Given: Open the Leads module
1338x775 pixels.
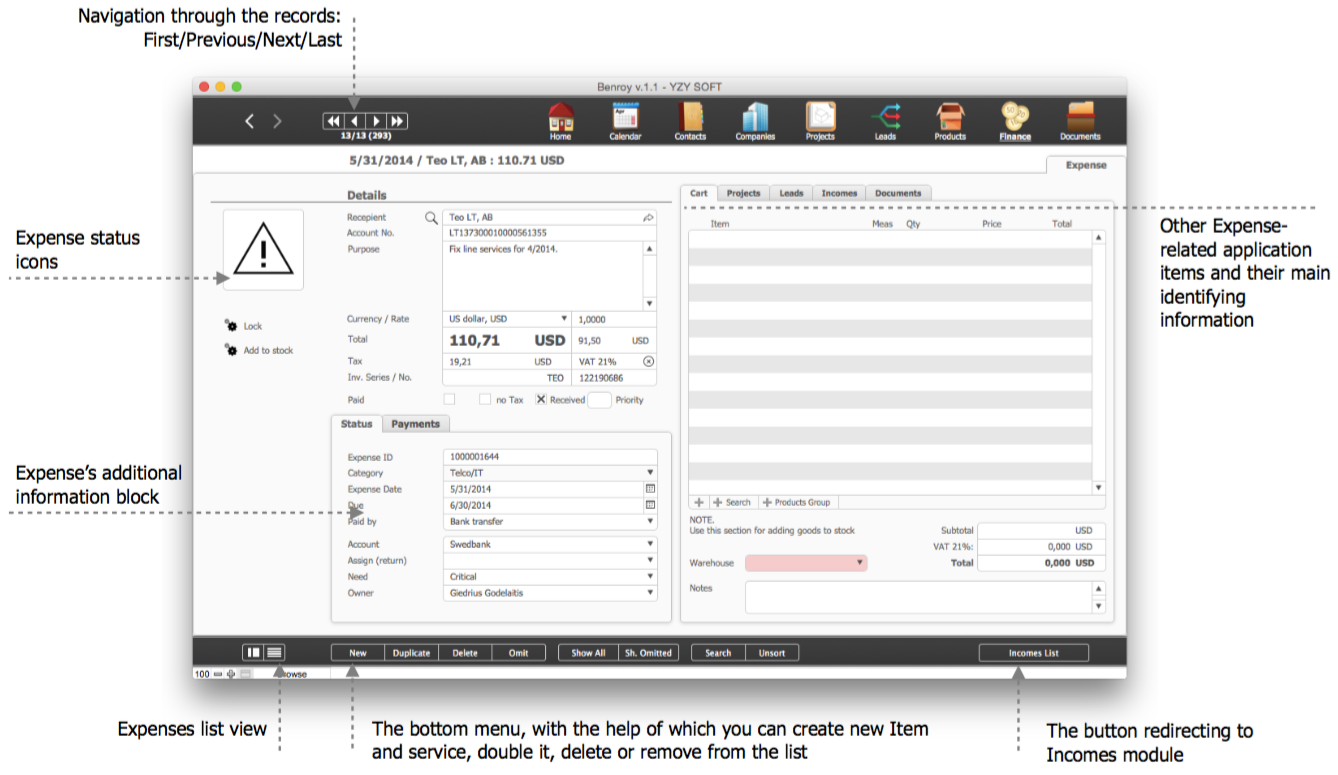Looking at the screenshot, I should 885,118.
